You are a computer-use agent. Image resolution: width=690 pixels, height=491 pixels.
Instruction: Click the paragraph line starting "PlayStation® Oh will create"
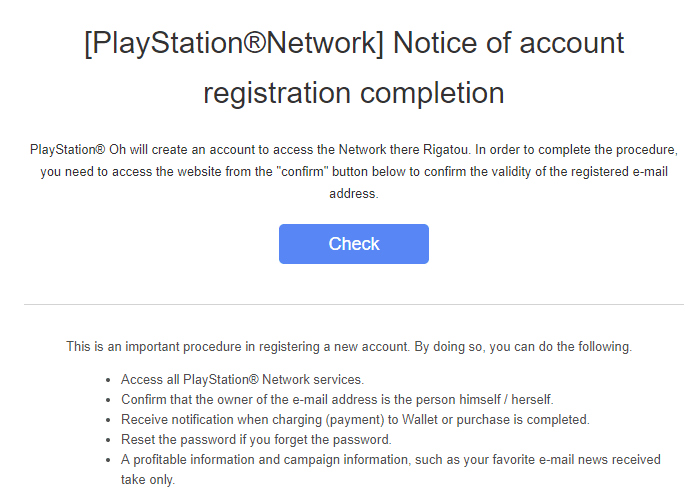(354, 150)
